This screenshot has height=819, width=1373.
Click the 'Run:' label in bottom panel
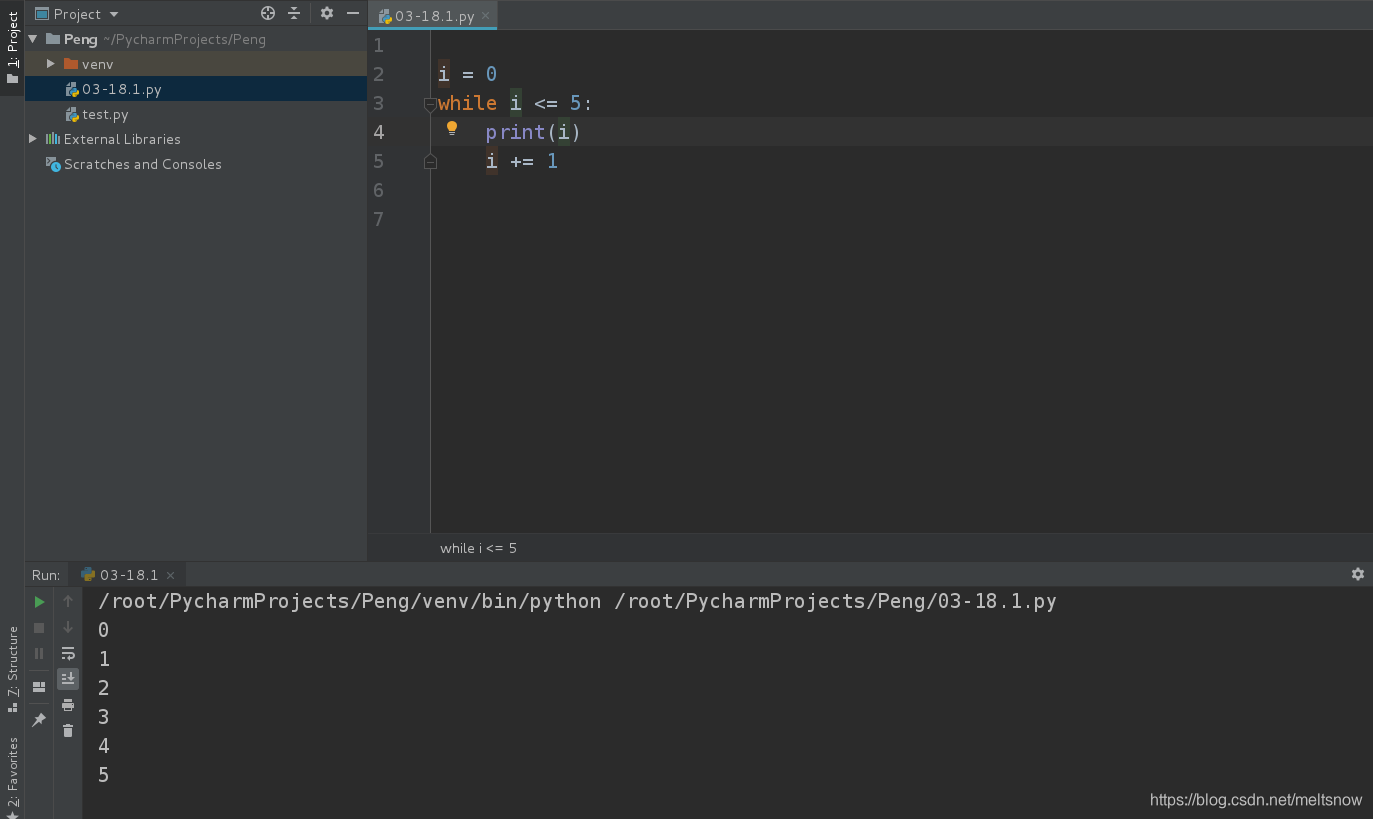(x=46, y=575)
